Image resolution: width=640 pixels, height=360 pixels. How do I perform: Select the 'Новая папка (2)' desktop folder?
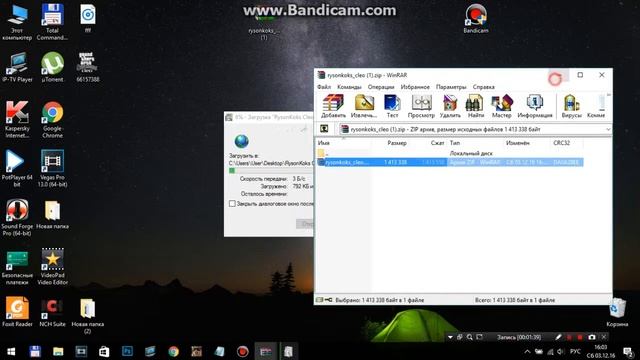tap(87, 316)
